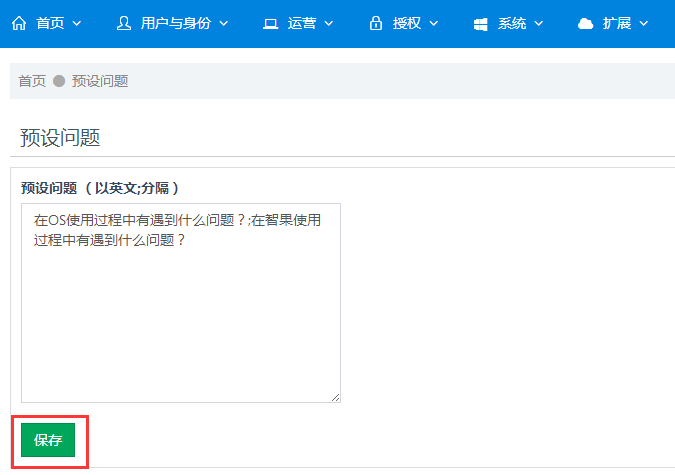The width and height of the screenshot is (675, 475).
Task: Open the 系统 menu
Action: pyautogui.click(x=512, y=23)
